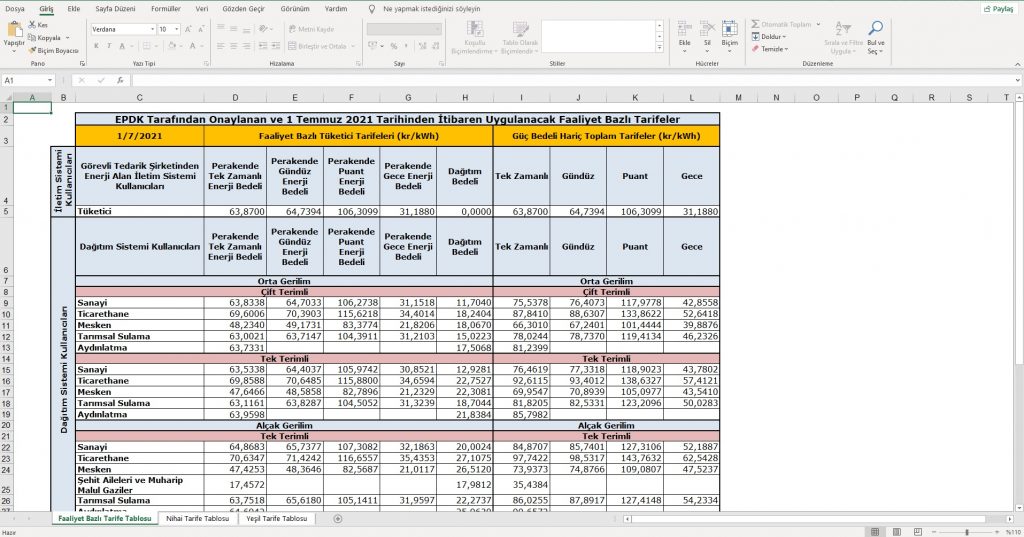This screenshot has width=1024, height=537.
Task: Expand Birleştir ve Ortala dropdown arrow
Action: [x=353, y=46]
